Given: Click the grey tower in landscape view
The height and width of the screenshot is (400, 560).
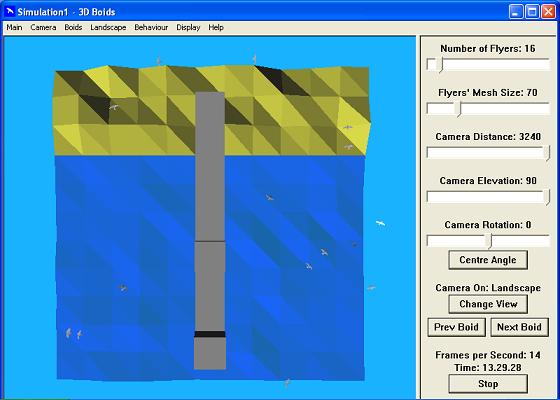Looking at the screenshot, I should click(210, 231).
